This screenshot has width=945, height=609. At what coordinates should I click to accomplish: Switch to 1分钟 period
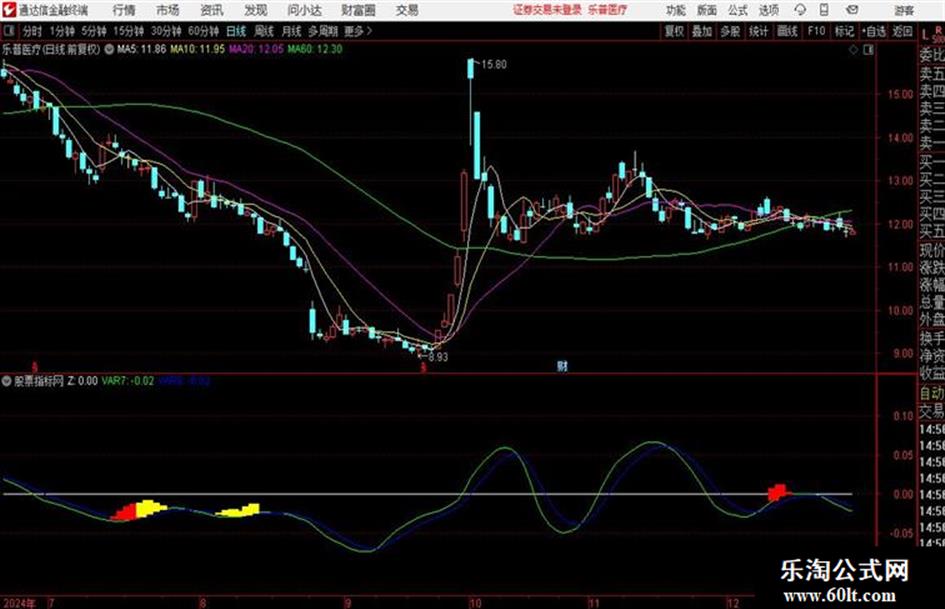point(61,31)
